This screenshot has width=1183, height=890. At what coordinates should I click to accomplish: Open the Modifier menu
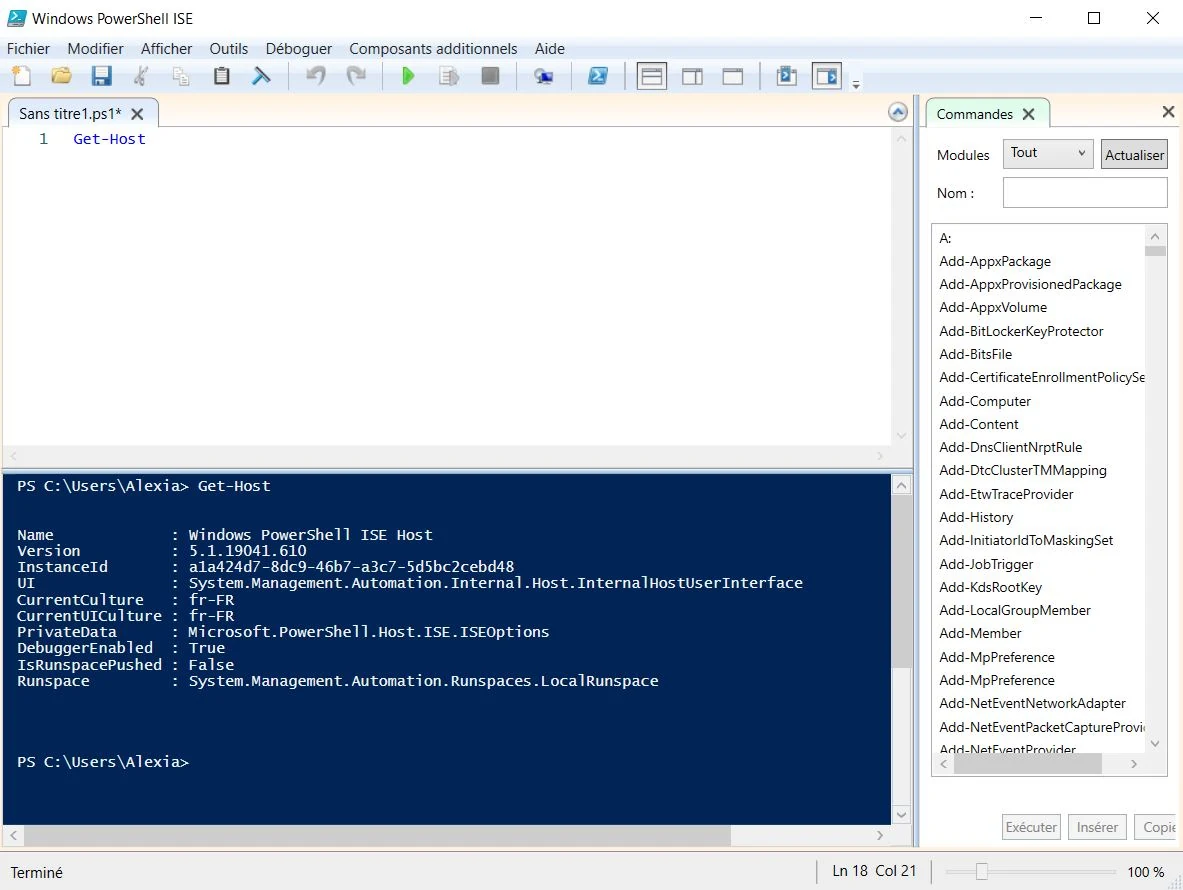(x=95, y=49)
